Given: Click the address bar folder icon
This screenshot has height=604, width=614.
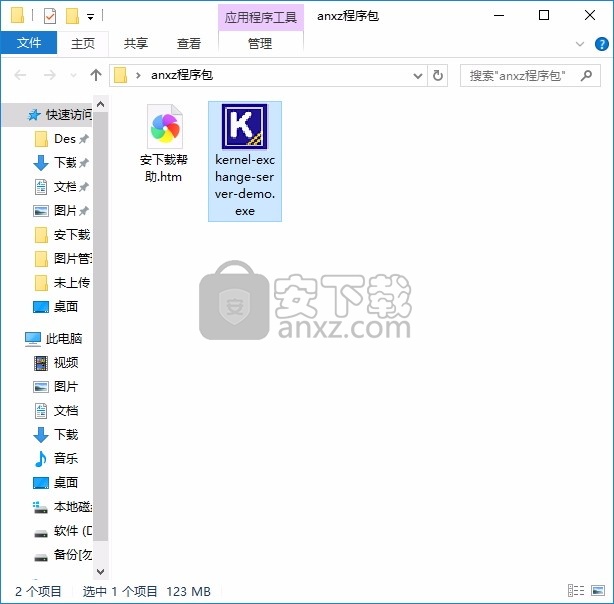Looking at the screenshot, I should (x=121, y=75).
